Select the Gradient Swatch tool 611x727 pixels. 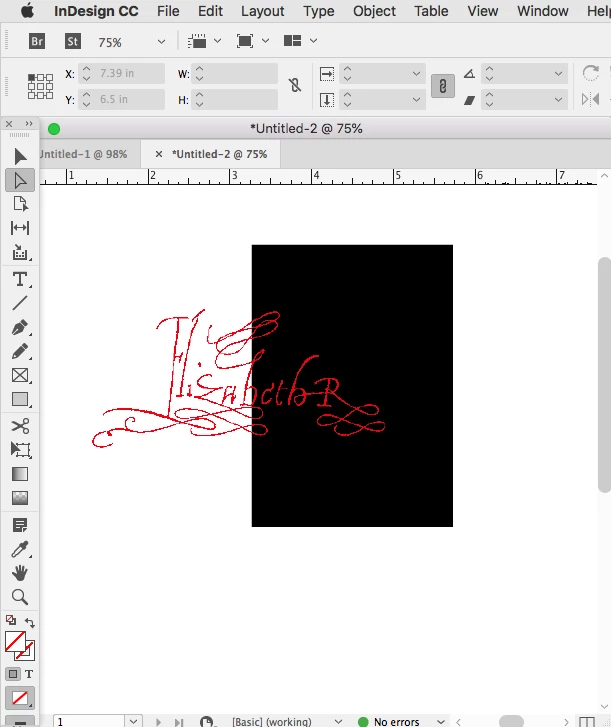click(x=20, y=474)
